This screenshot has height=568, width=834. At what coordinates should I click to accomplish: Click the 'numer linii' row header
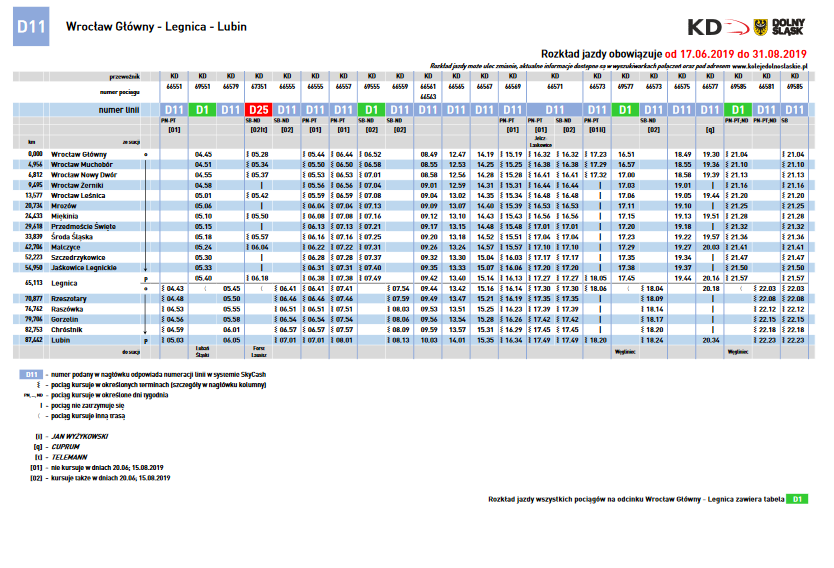pyautogui.click(x=119, y=108)
